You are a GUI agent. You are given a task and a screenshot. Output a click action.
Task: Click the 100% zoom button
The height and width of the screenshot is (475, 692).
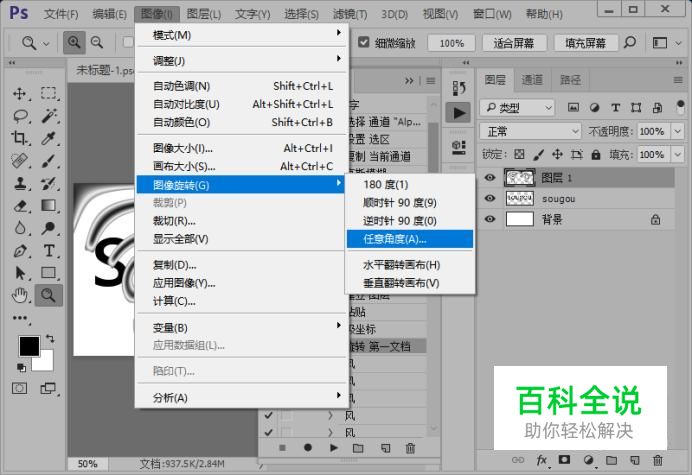click(x=451, y=43)
